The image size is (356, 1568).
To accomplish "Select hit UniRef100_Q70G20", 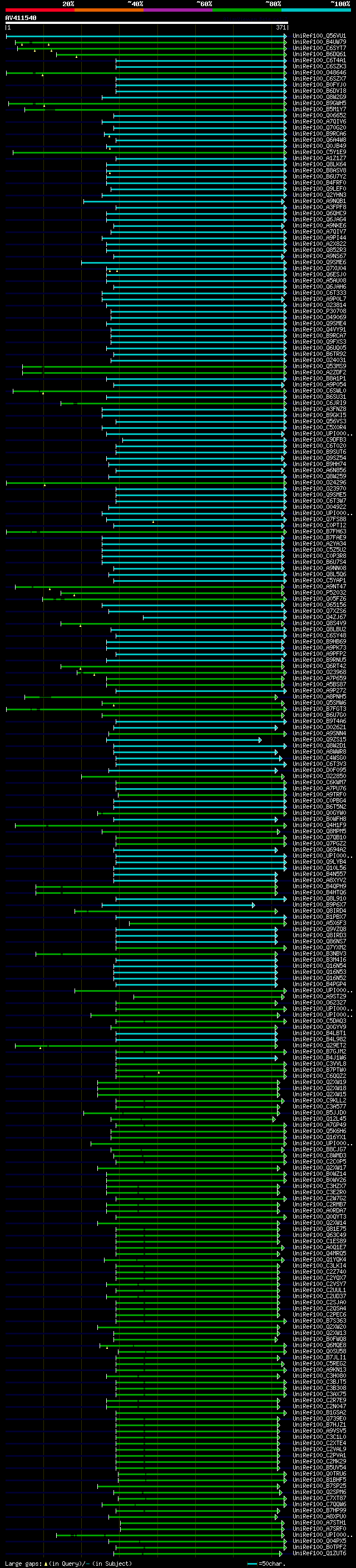I will coord(319,128).
